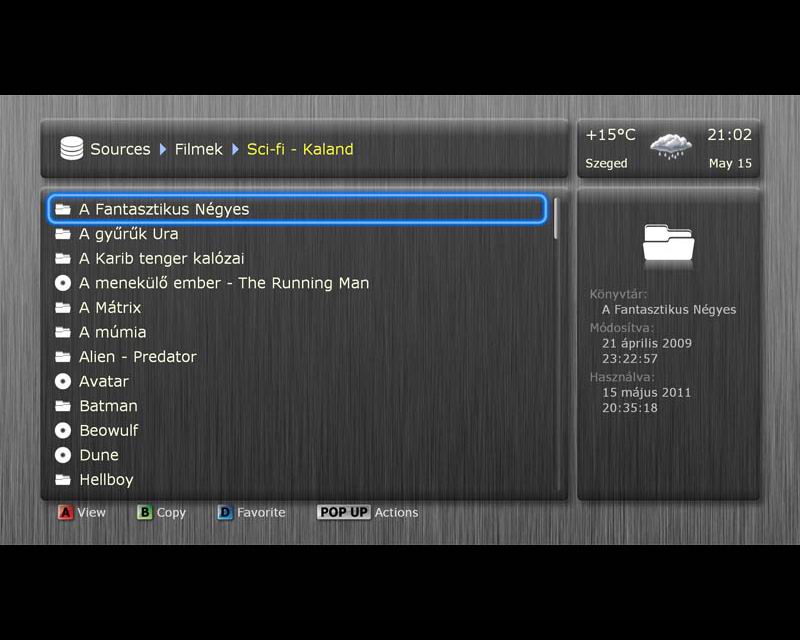Screen dimensions: 800x640
Task: Click the blue D button icon
Action: 225,512
